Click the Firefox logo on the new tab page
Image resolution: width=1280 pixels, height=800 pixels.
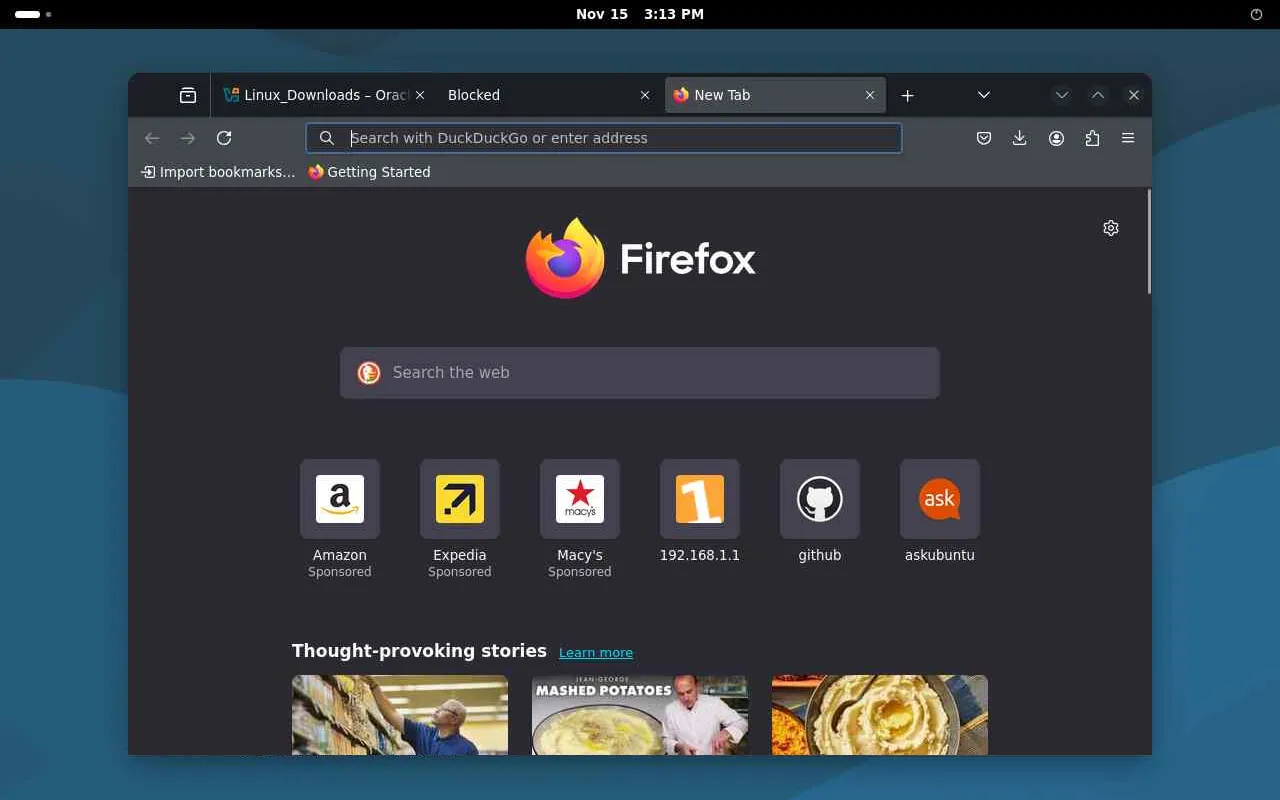[640, 258]
